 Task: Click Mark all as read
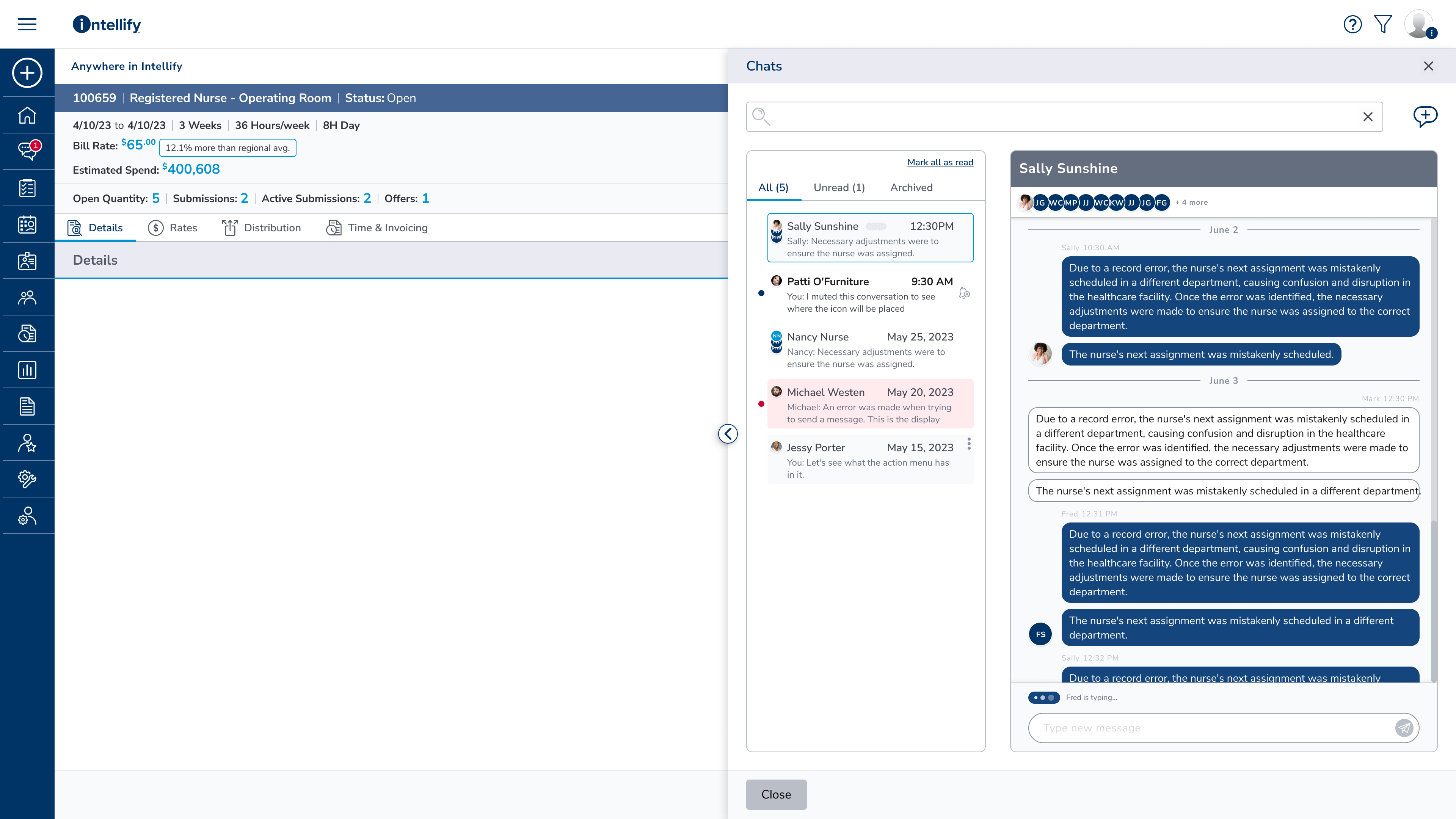coord(940,162)
